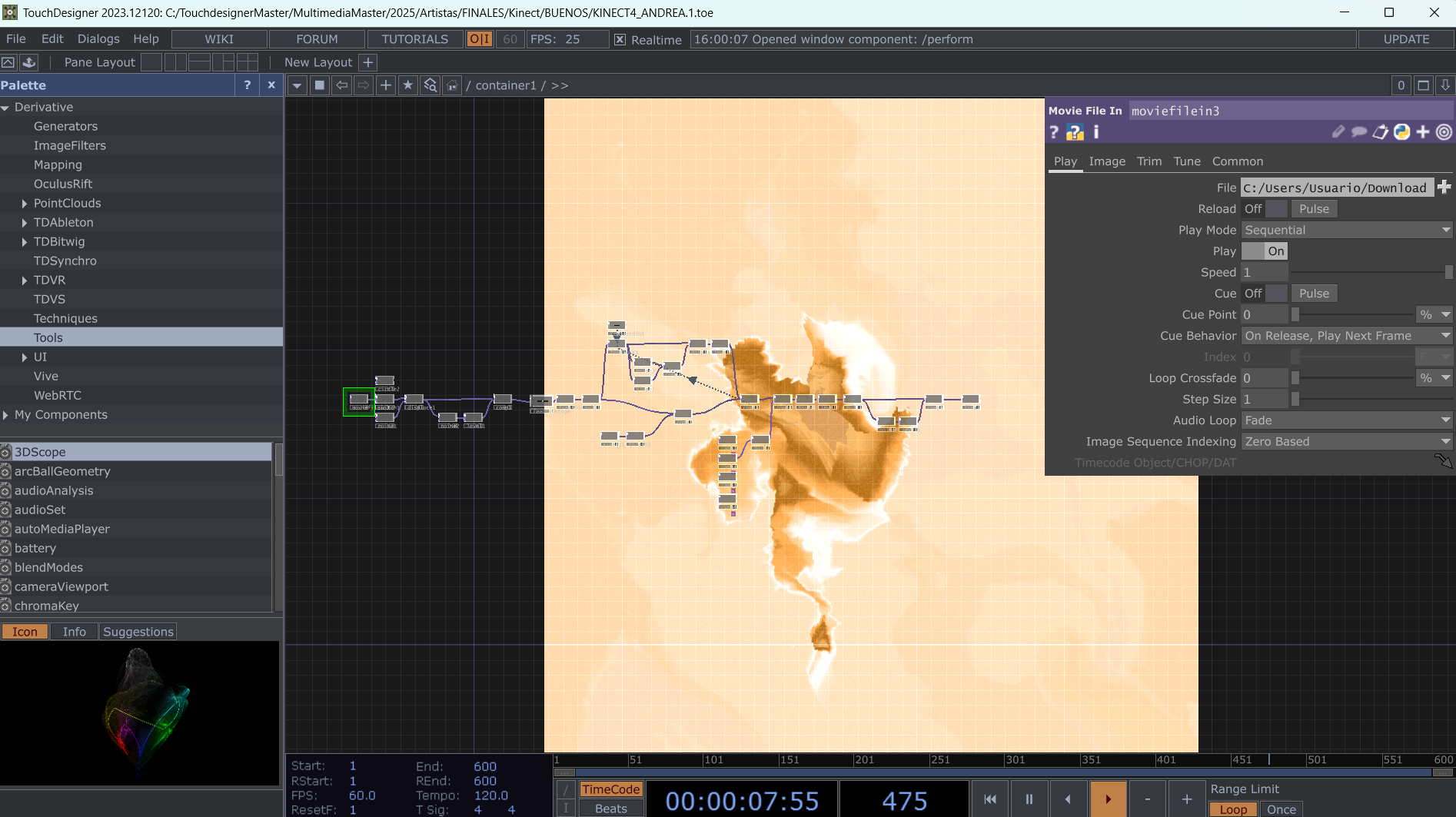
Task: Toggle the Realtime checkbox
Action: click(620, 40)
